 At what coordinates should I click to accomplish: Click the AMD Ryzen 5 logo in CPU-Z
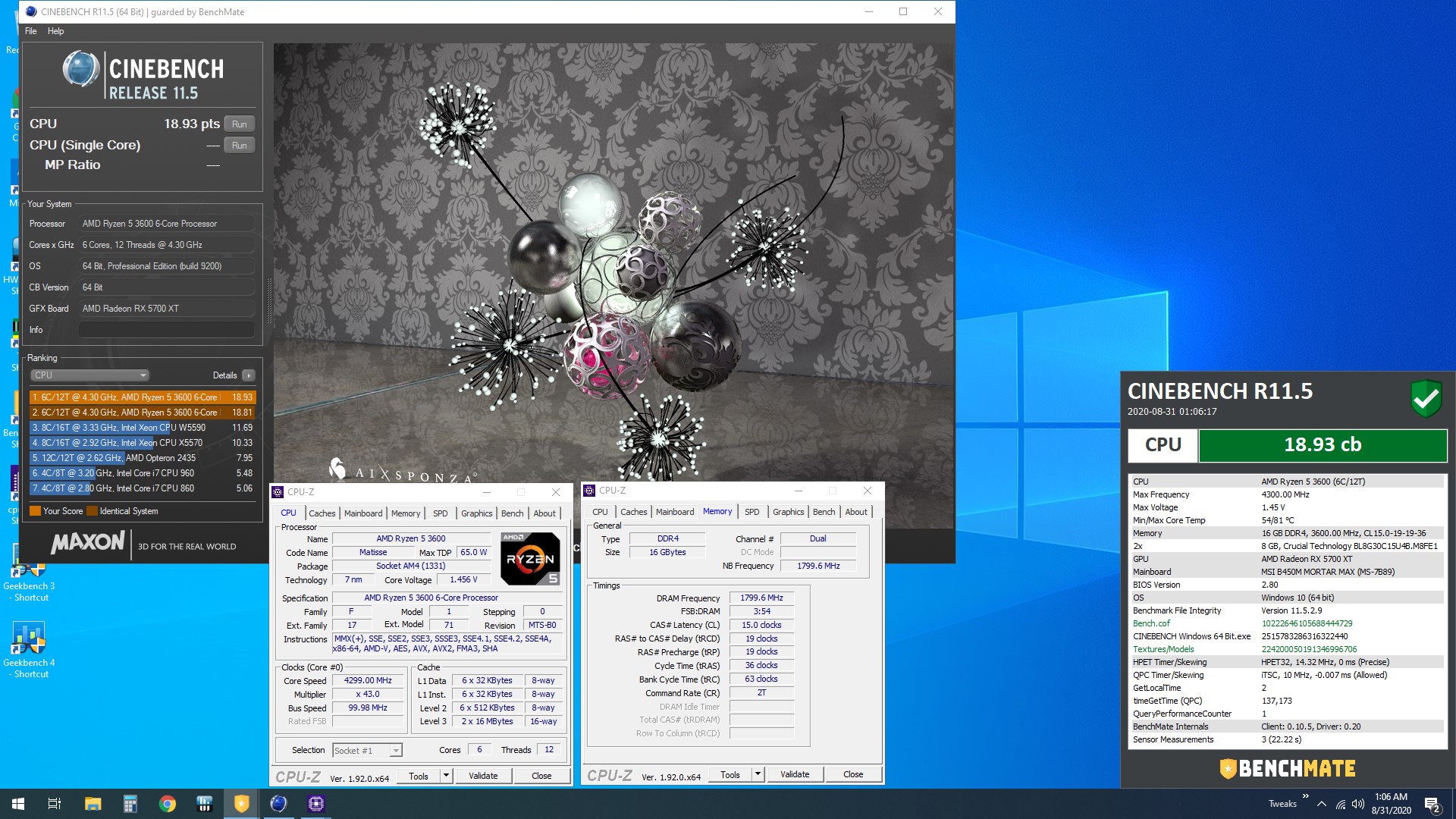pyautogui.click(x=530, y=559)
